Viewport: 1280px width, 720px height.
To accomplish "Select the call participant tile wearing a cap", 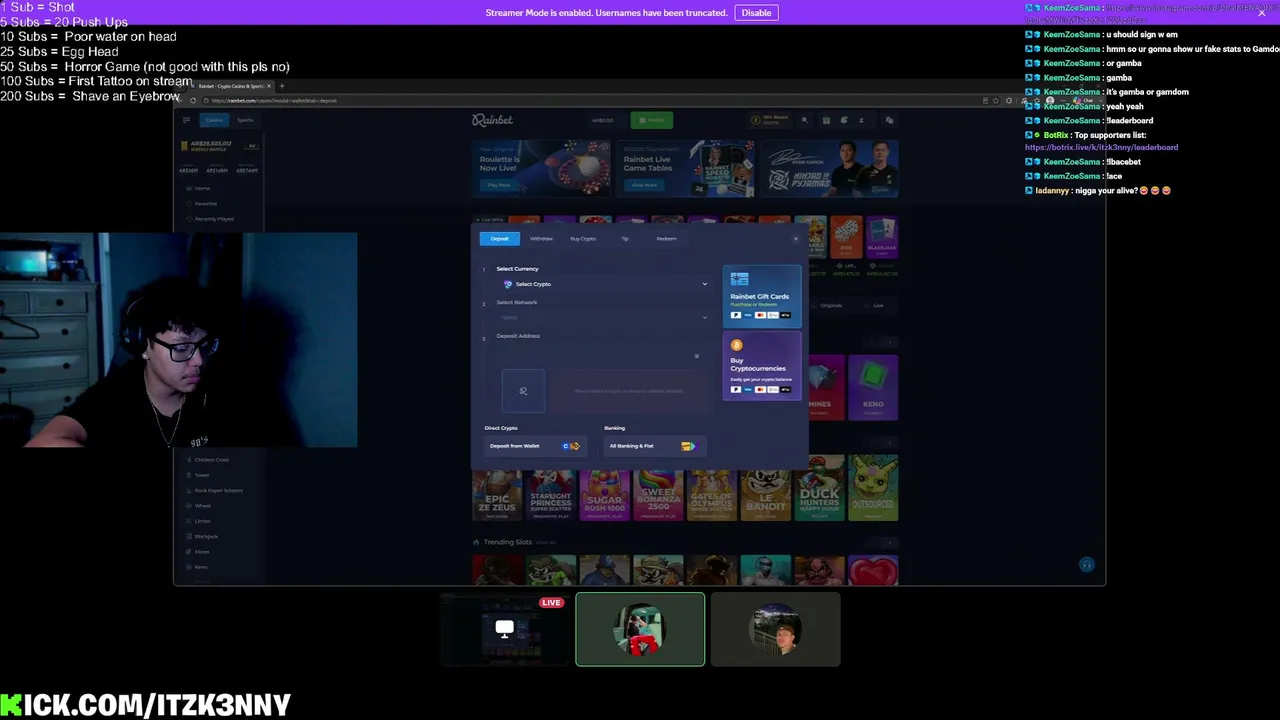I will (x=776, y=629).
